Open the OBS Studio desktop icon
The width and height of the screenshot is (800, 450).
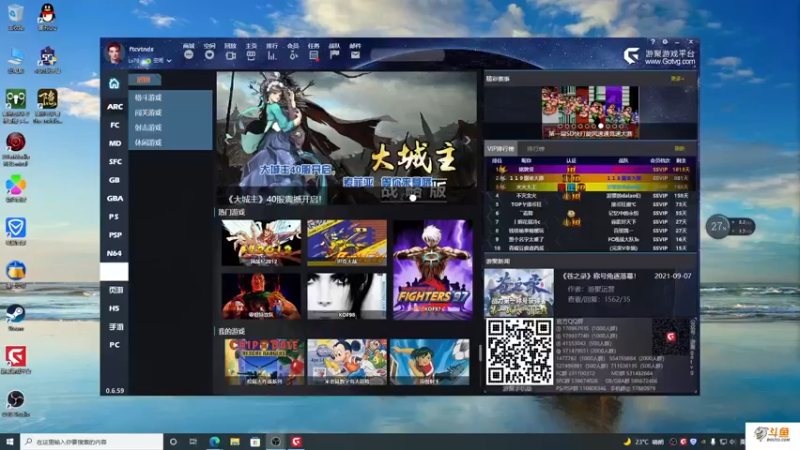pyautogui.click(x=16, y=404)
